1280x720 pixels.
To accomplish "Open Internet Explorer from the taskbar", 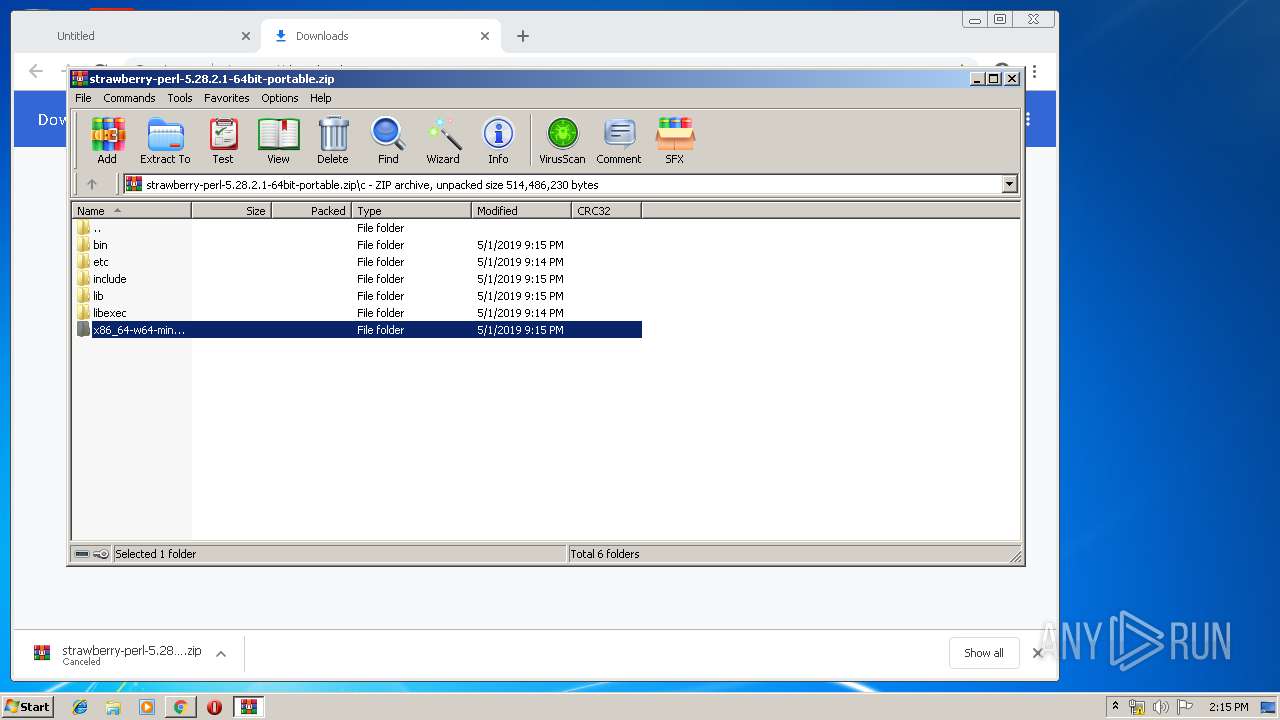I will (x=80, y=707).
